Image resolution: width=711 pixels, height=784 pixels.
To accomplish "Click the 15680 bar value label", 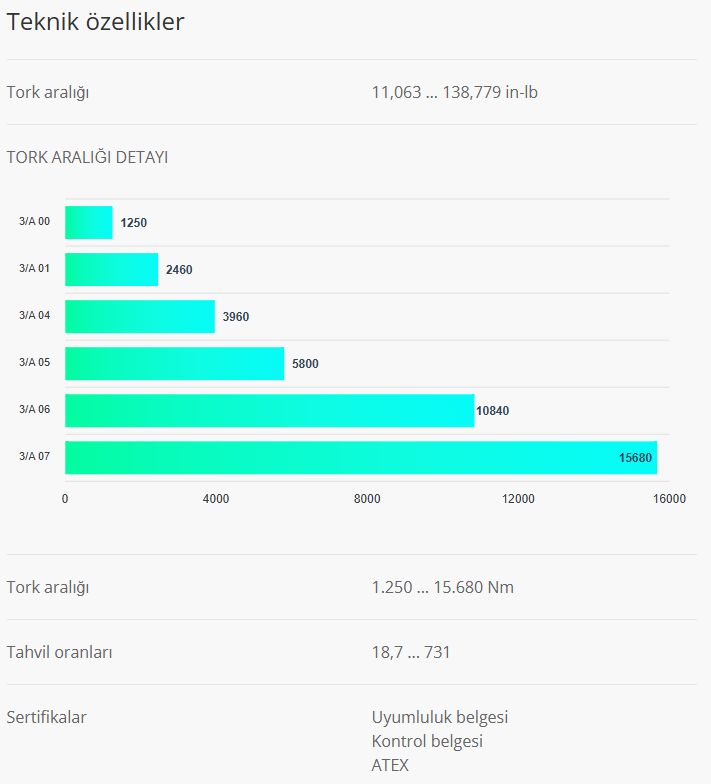I will (x=635, y=458).
